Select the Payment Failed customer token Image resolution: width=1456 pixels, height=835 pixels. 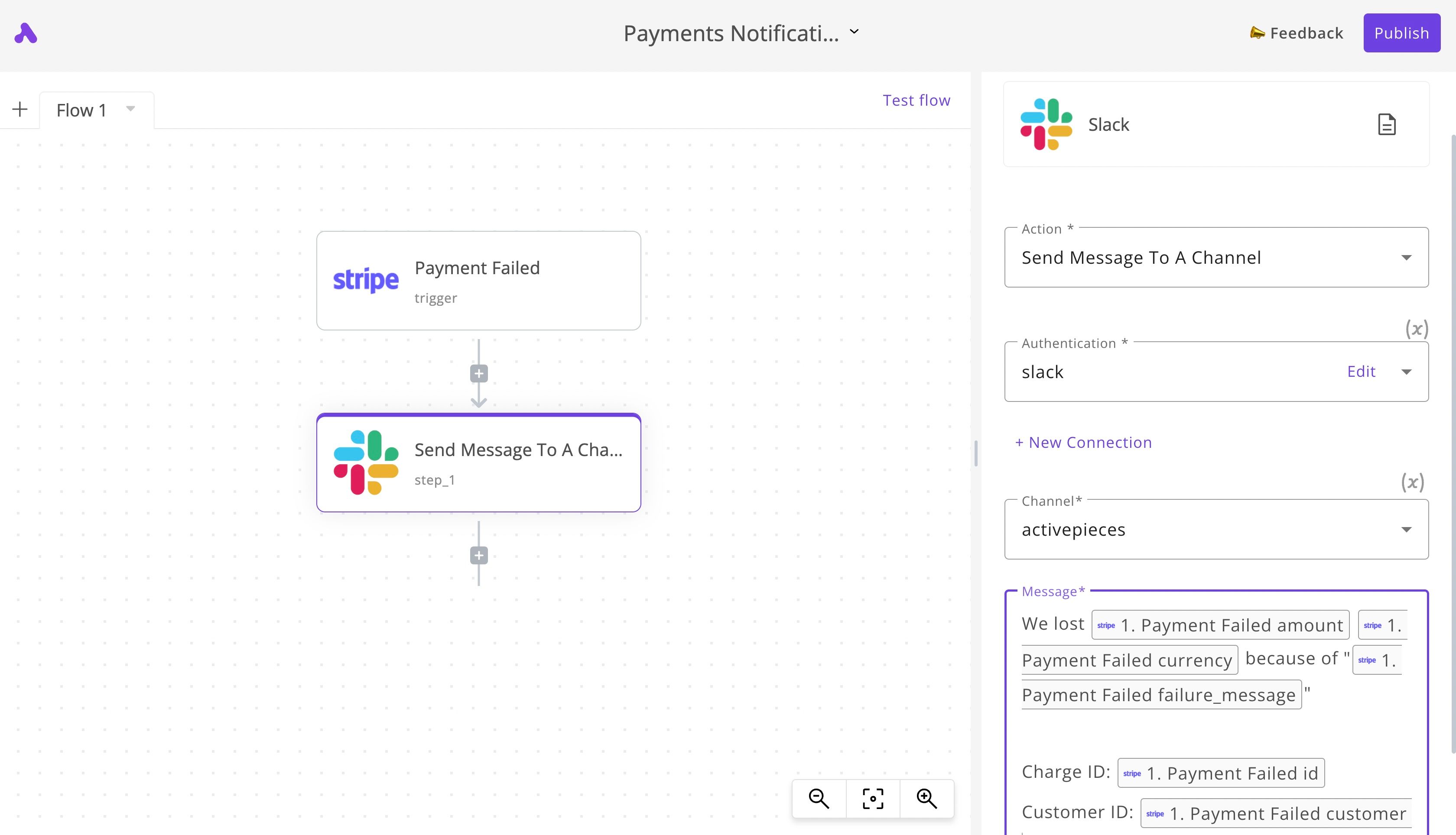pyautogui.click(x=1276, y=813)
